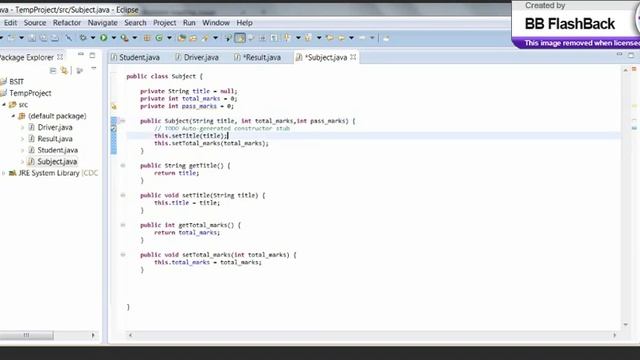
Task: Click the Previous Annotation arrow icon
Action: pyautogui.click(x=308, y=38)
